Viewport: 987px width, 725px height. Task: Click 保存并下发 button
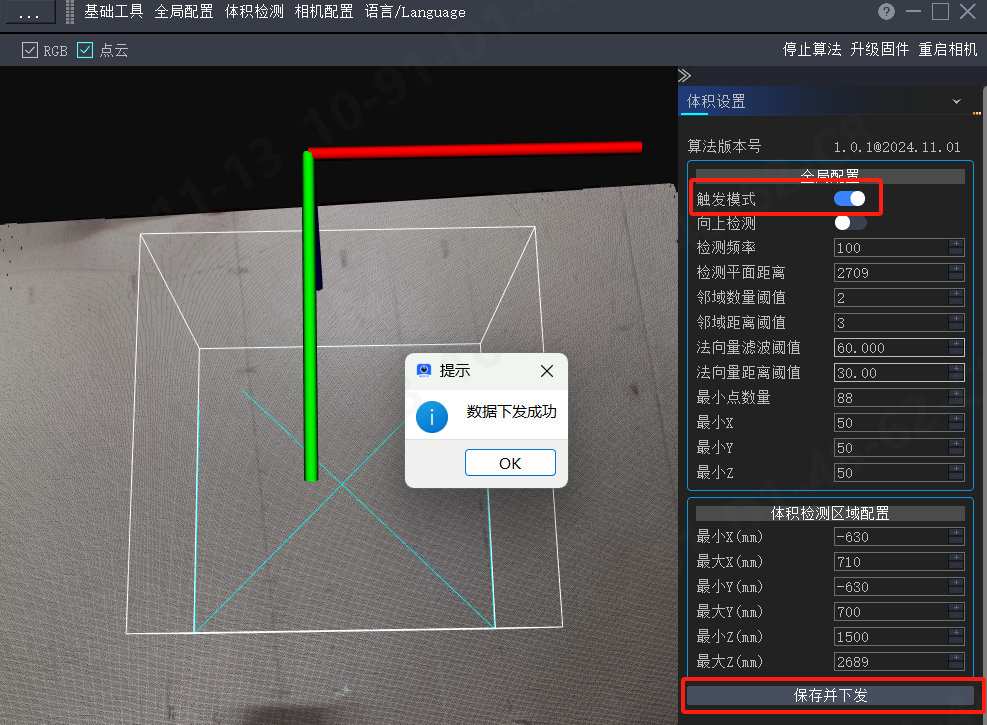point(830,695)
